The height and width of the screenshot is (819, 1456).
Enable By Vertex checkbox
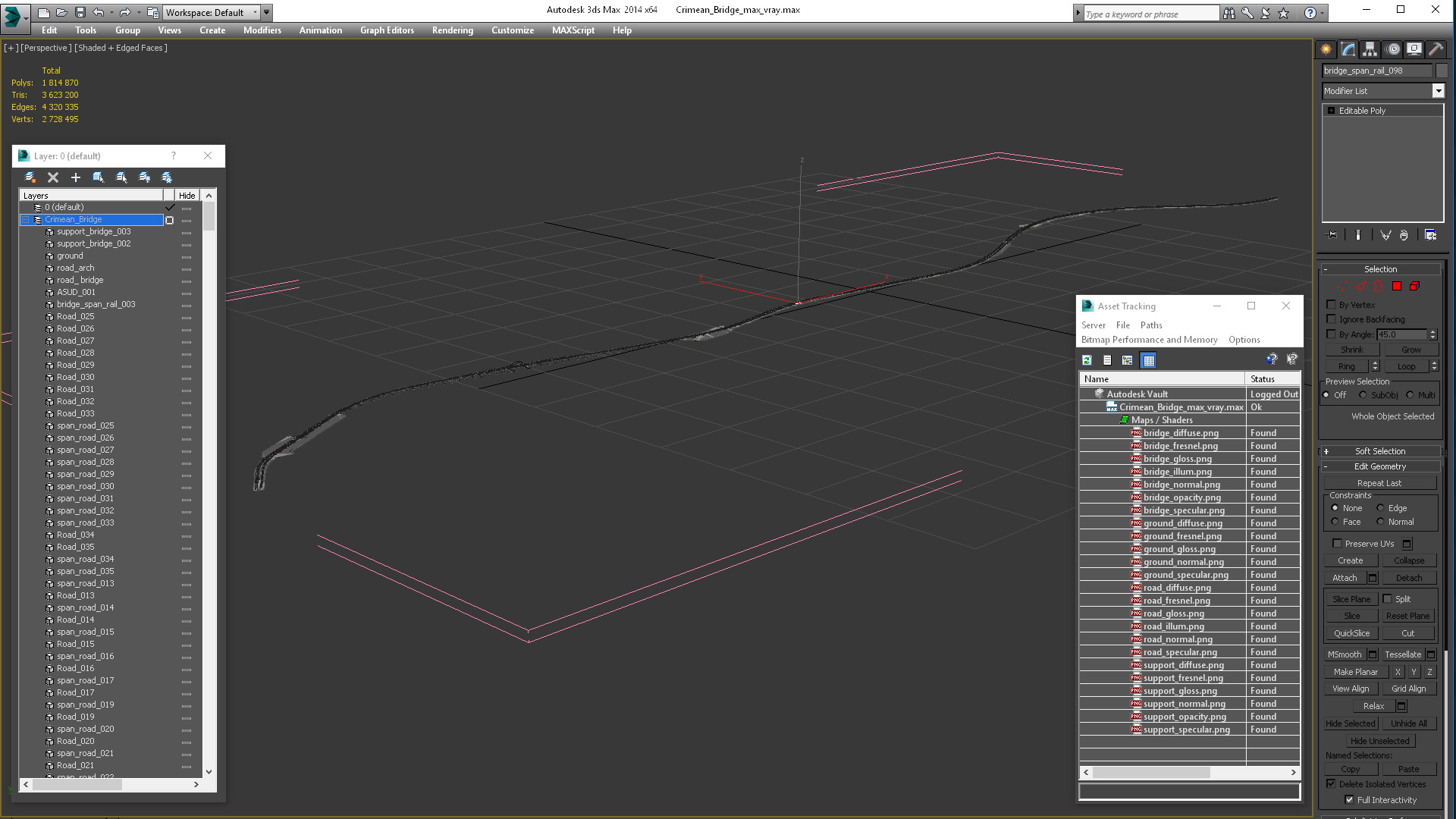[x=1331, y=304]
